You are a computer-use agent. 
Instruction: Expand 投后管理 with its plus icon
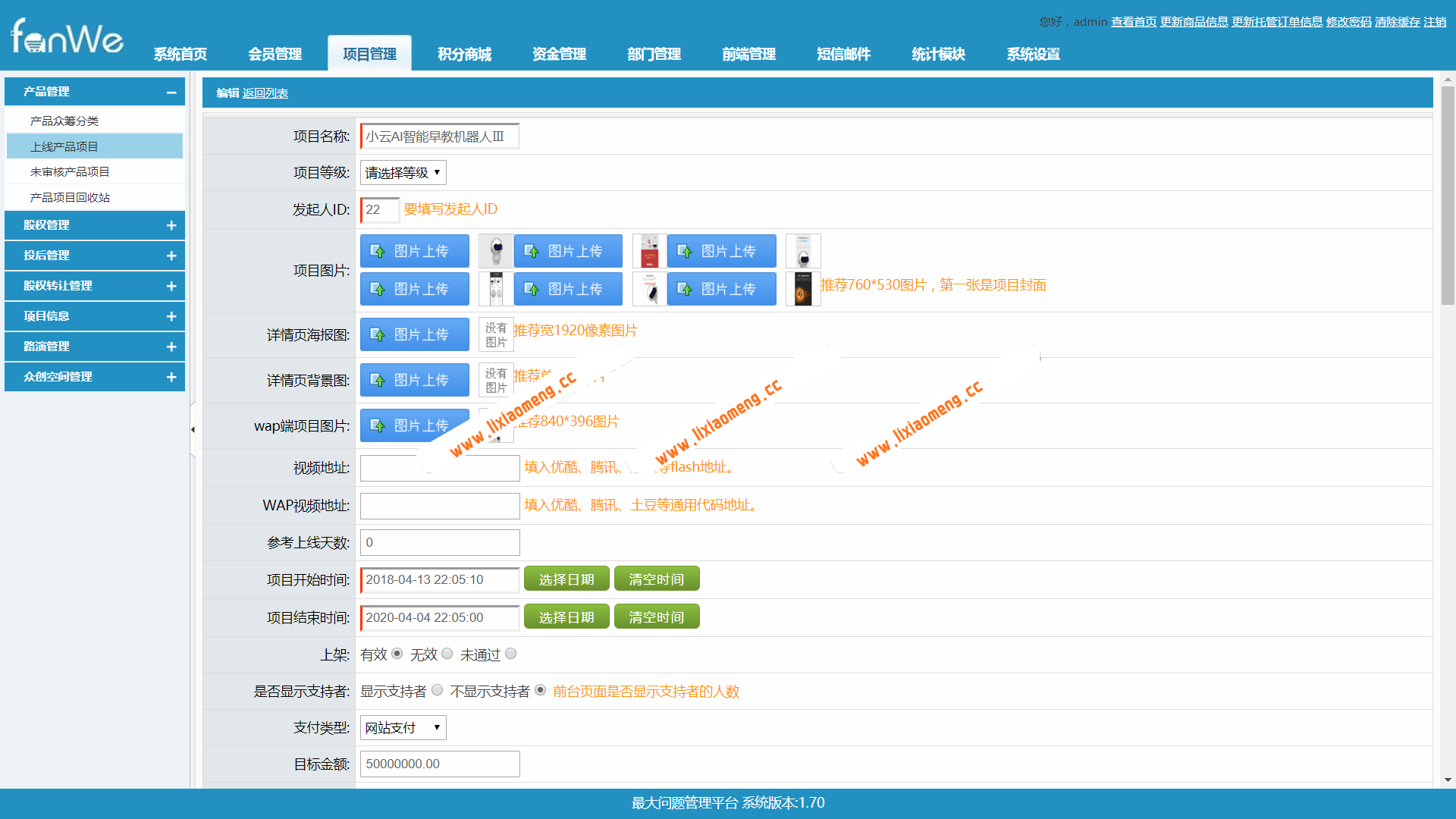(171, 256)
